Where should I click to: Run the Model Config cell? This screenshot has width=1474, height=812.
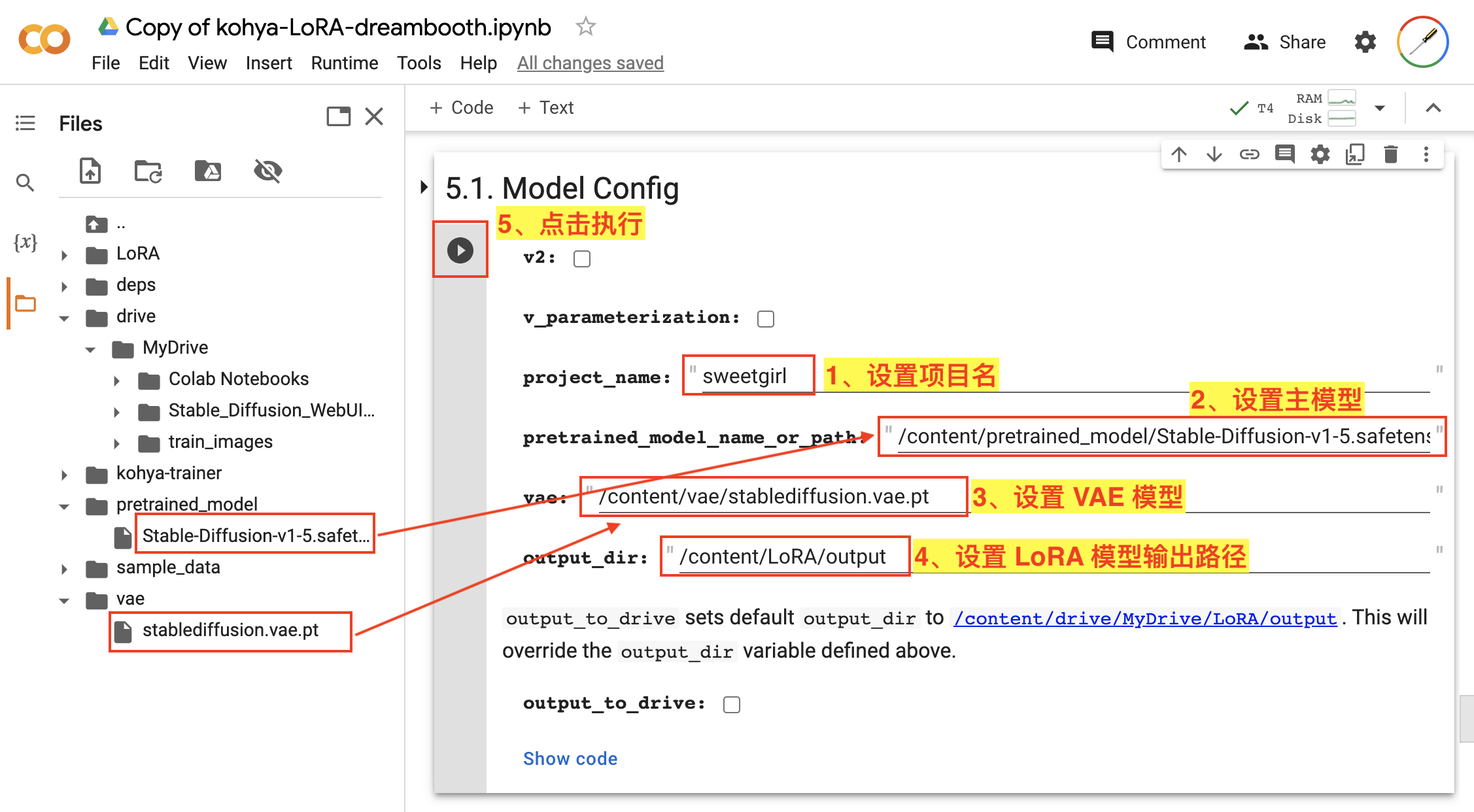[x=460, y=250]
